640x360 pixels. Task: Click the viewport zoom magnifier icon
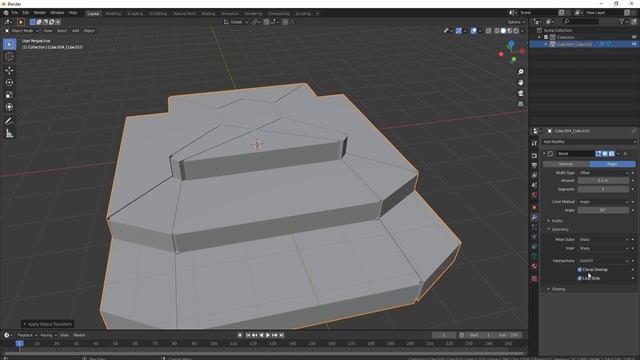[x=521, y=72]
